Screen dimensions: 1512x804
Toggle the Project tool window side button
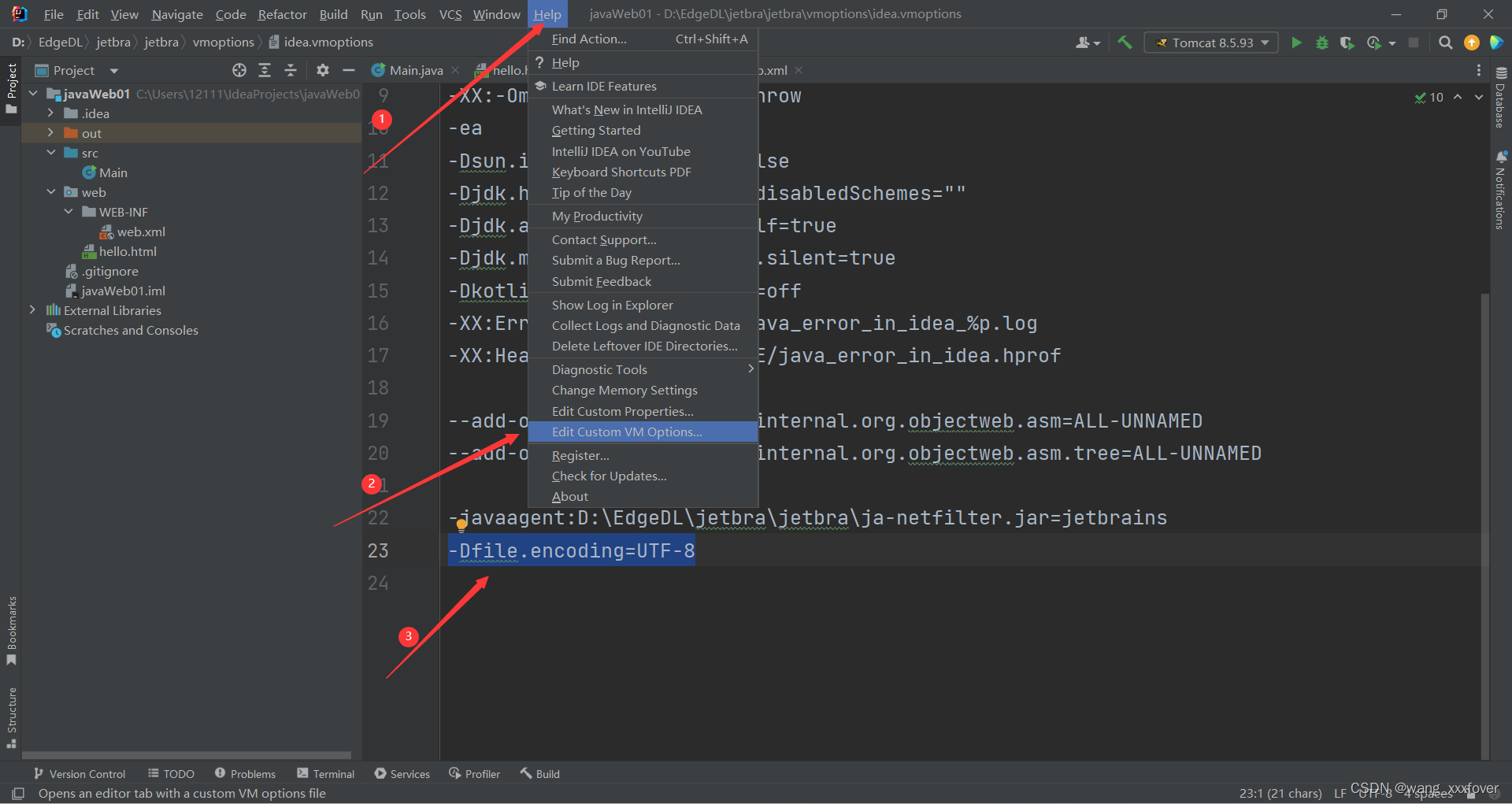(12, 87)
